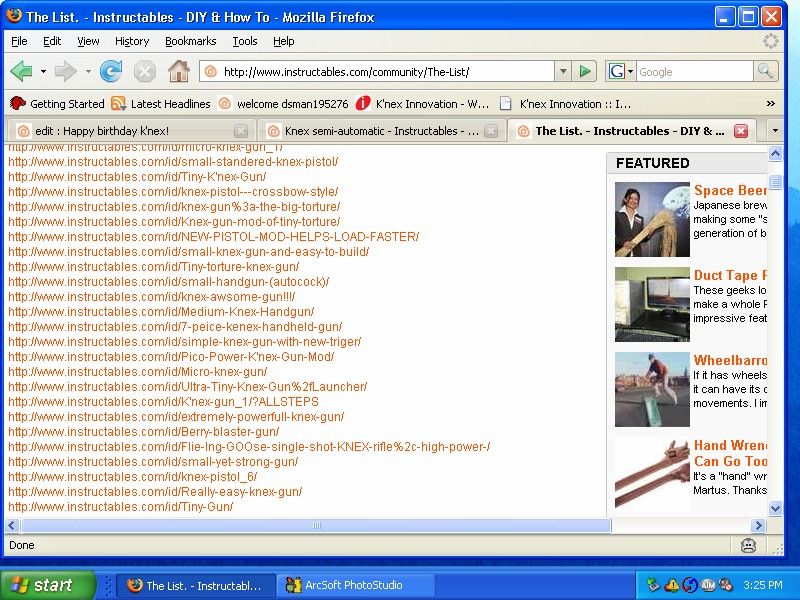
Task: Open the knex-pistol---crossbow-style link
Action: (173, 192)
